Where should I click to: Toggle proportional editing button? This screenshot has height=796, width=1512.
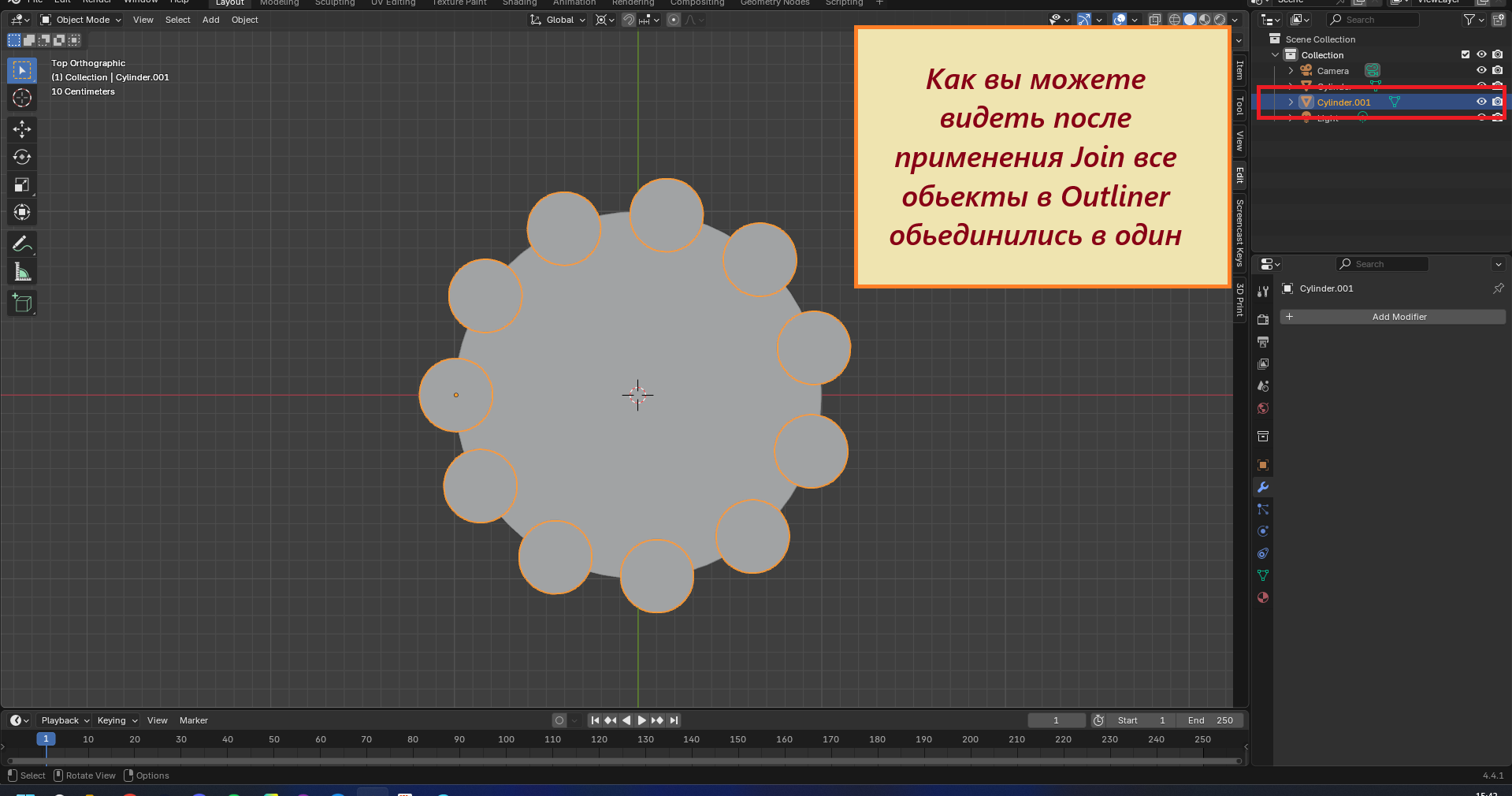pos(674,20)
